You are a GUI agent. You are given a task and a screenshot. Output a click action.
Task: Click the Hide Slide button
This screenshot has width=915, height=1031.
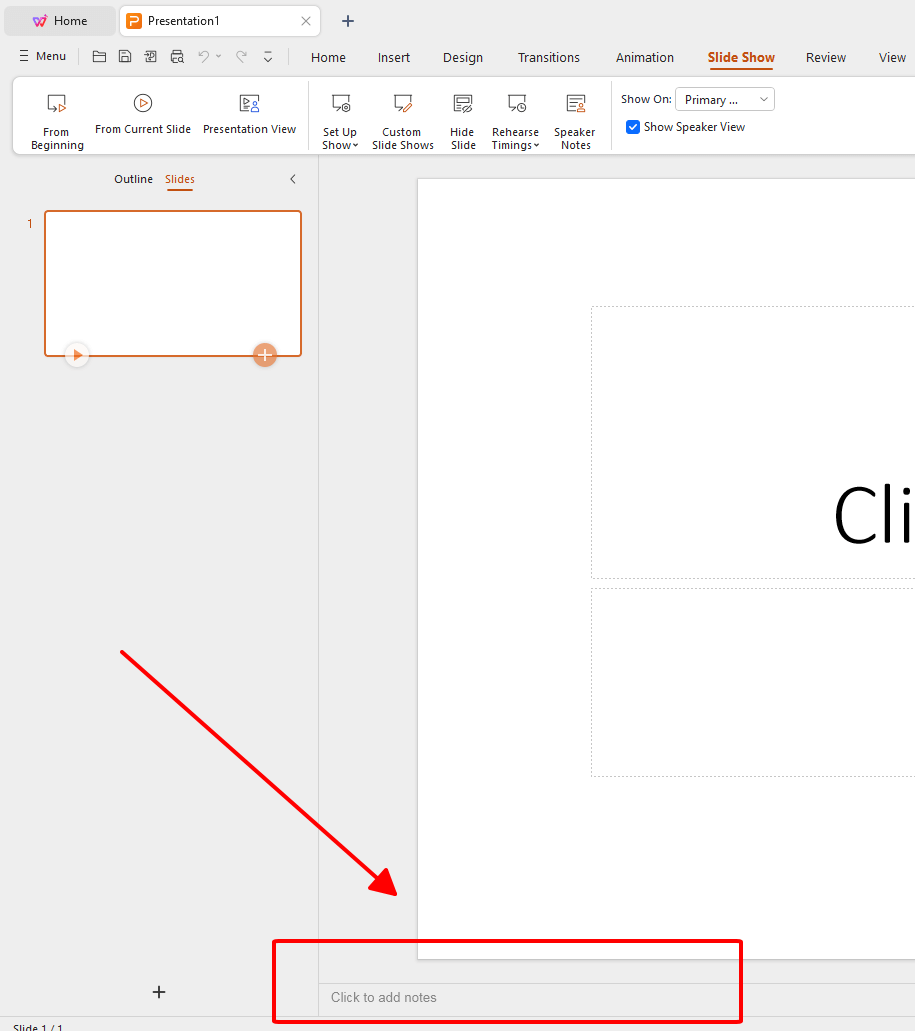(463, 122)
